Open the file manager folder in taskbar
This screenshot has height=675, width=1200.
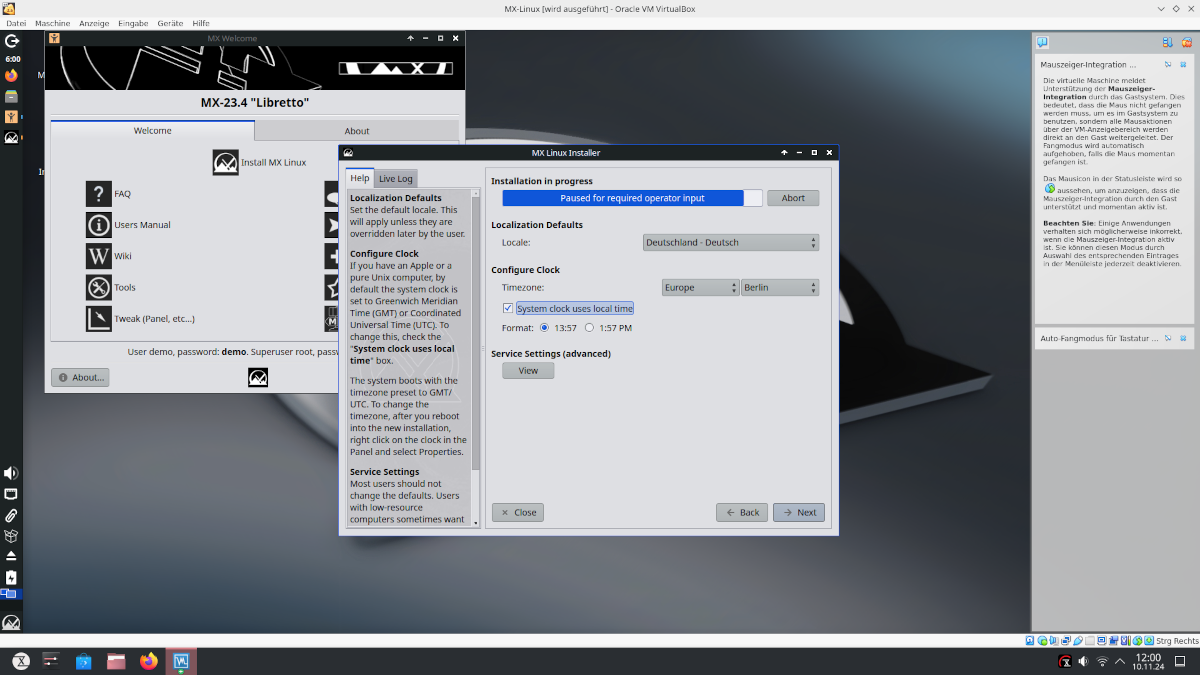[117, 661]
